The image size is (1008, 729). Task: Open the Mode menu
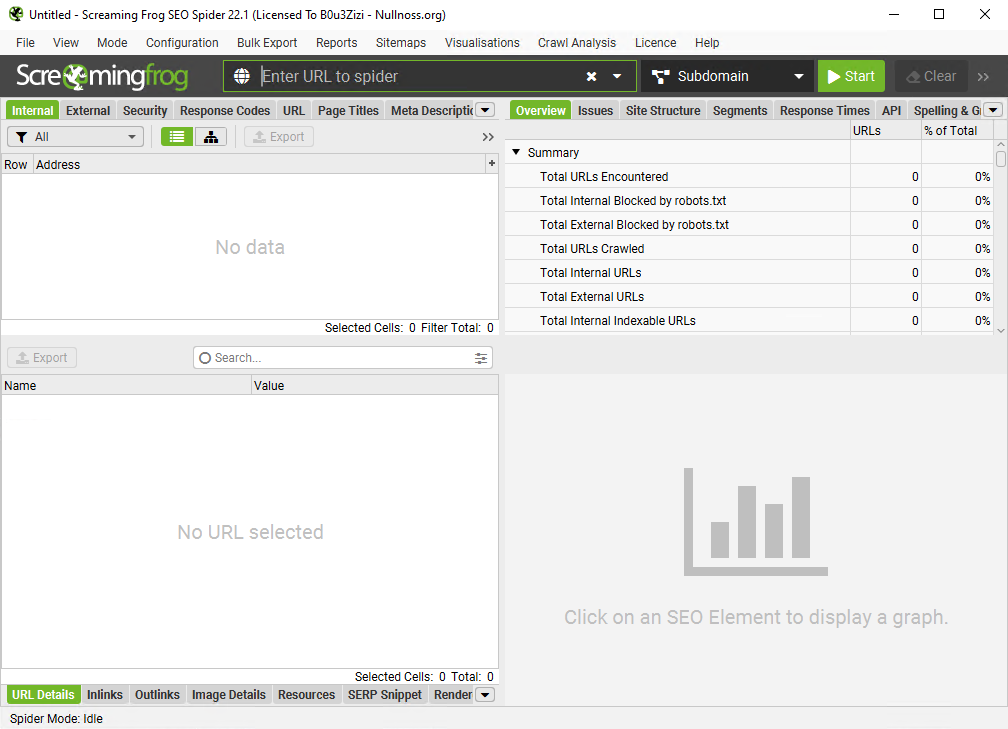coord(112,42)
